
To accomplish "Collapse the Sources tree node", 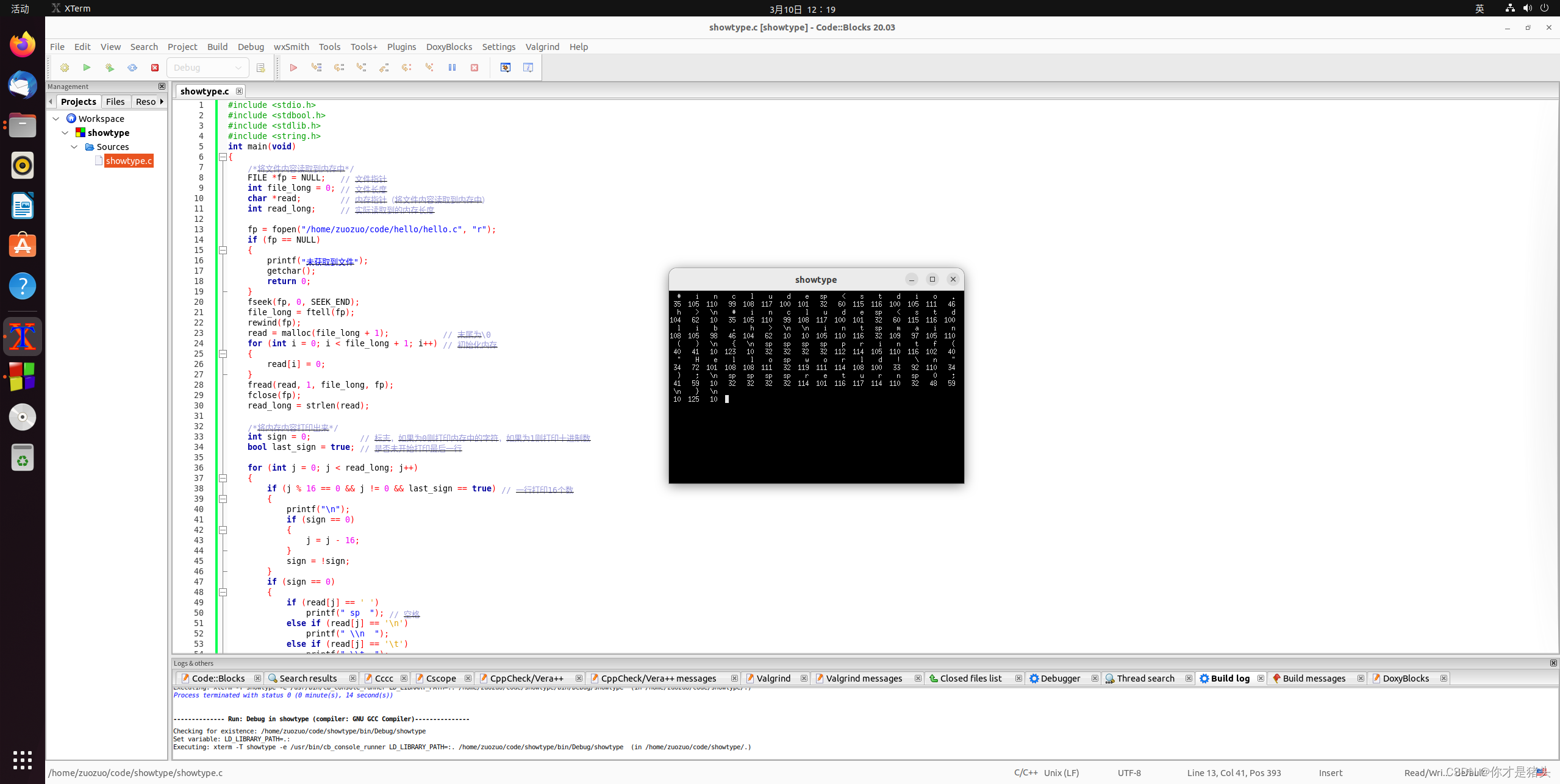I will [x=74, y=146].
